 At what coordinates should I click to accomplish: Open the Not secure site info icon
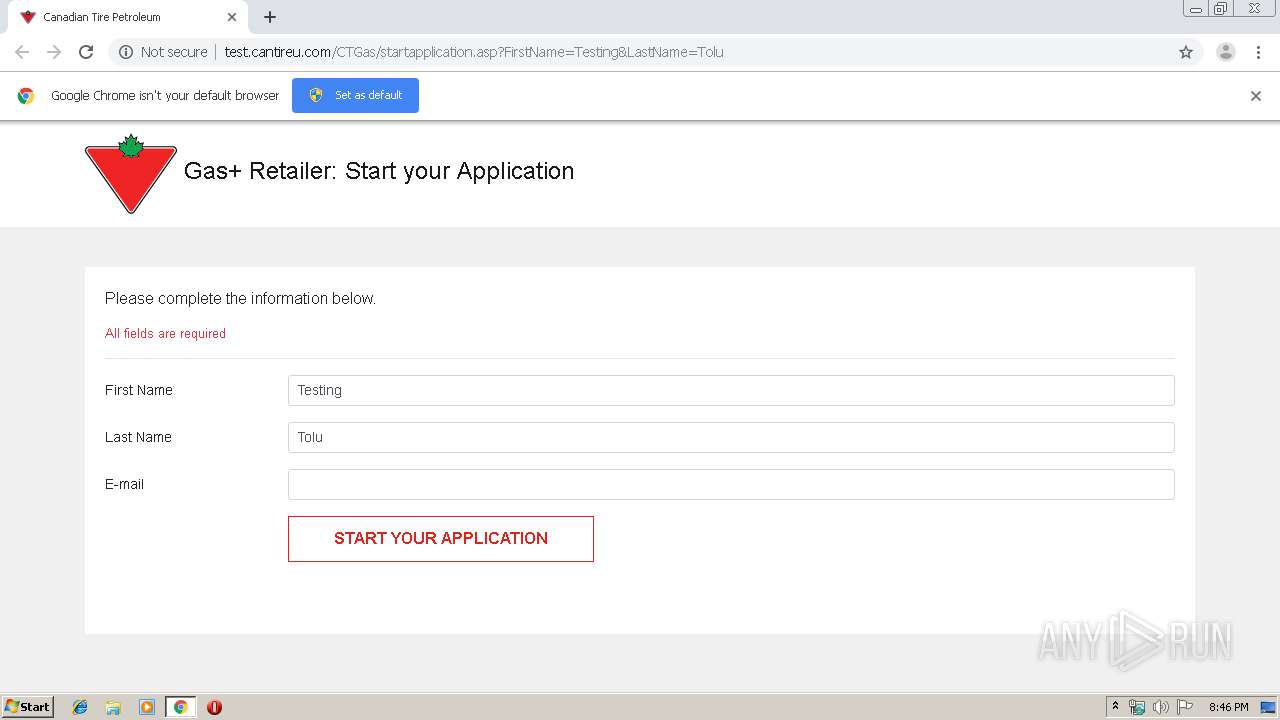[x=126, y=52]
